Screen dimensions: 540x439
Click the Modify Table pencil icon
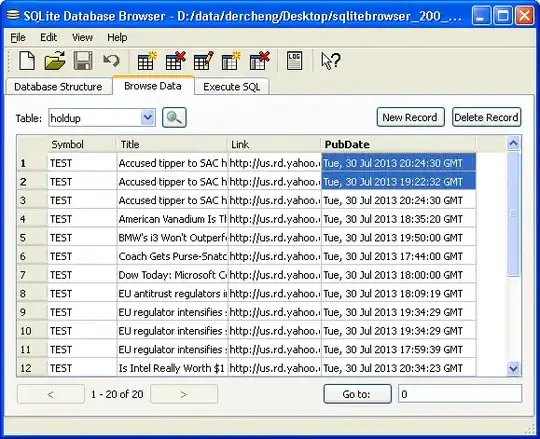click(203, 61)
